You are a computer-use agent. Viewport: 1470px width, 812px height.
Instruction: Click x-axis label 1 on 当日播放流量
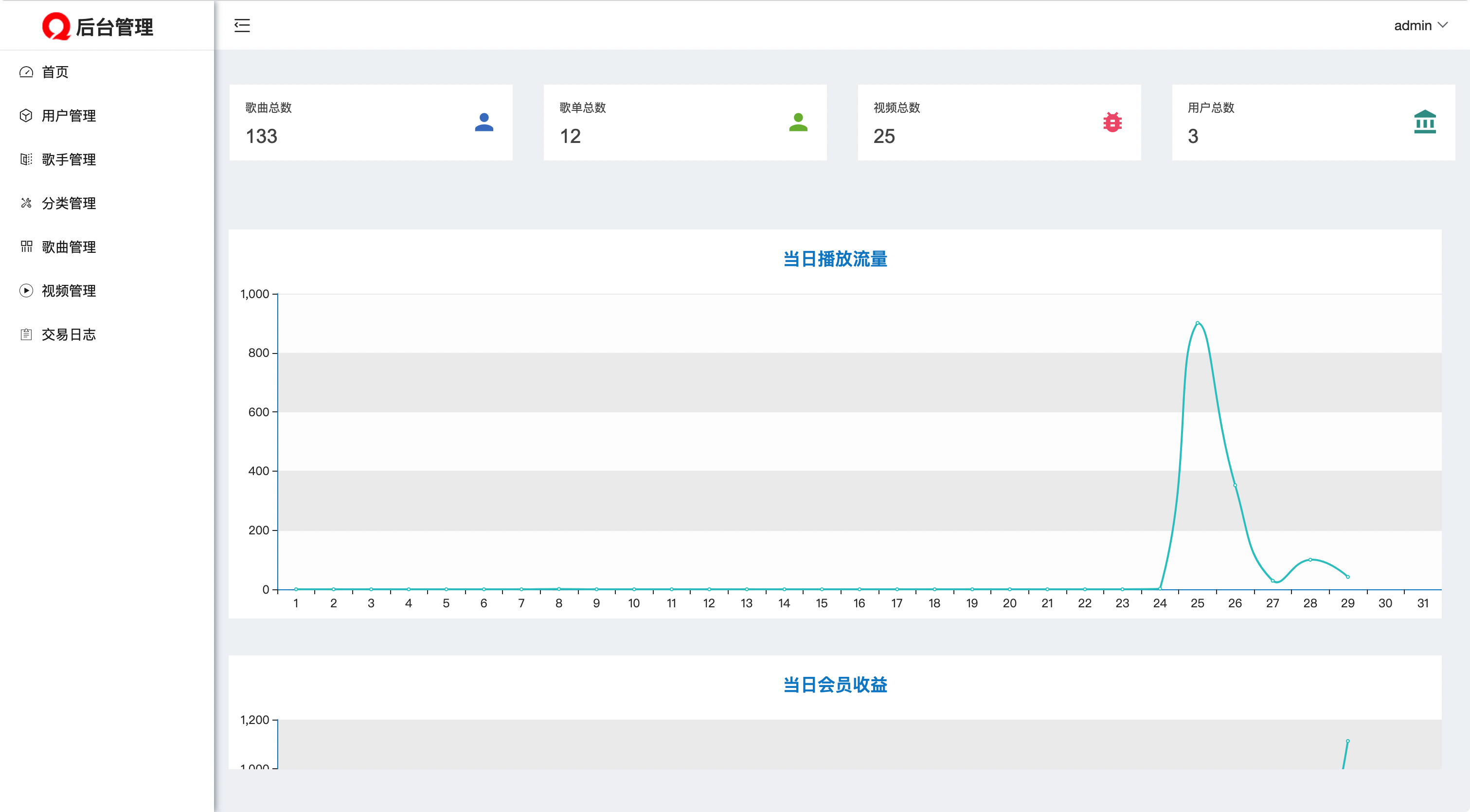click(x=296, y=603)
